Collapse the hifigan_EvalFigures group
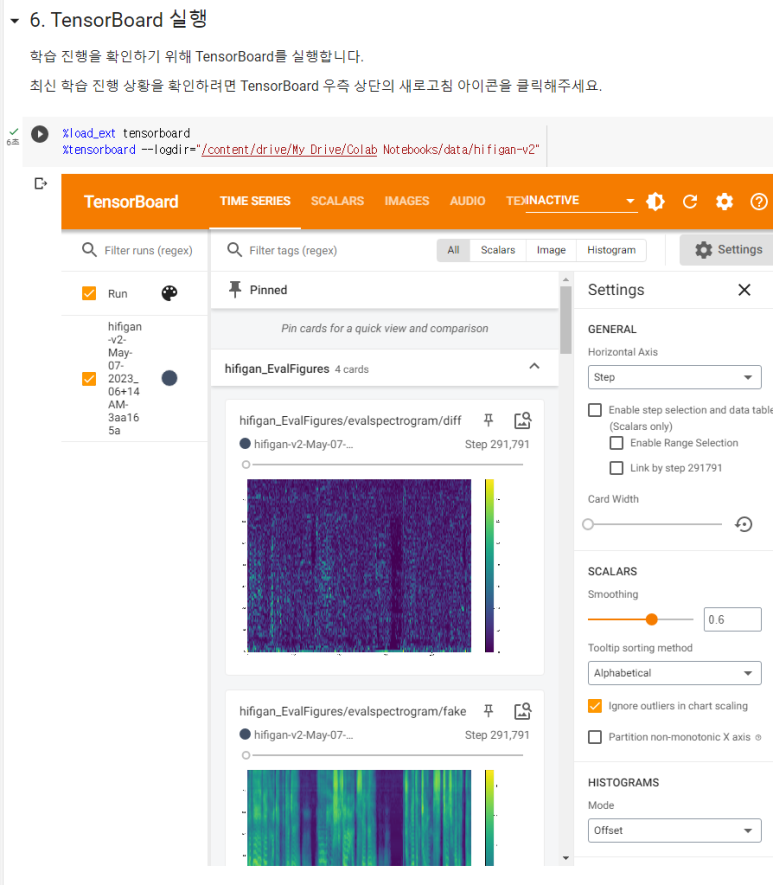The image size is (773, 885). (x=534, y=366)
